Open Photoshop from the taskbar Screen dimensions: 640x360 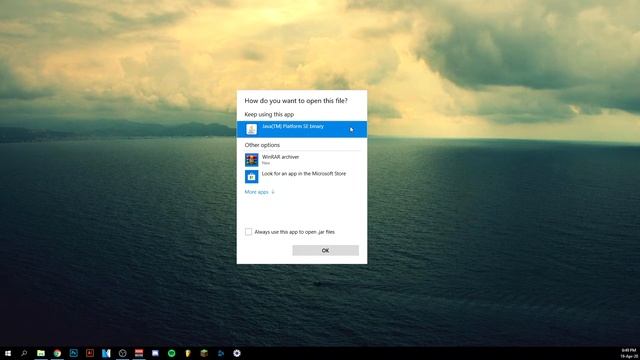[x=73, y=353]
